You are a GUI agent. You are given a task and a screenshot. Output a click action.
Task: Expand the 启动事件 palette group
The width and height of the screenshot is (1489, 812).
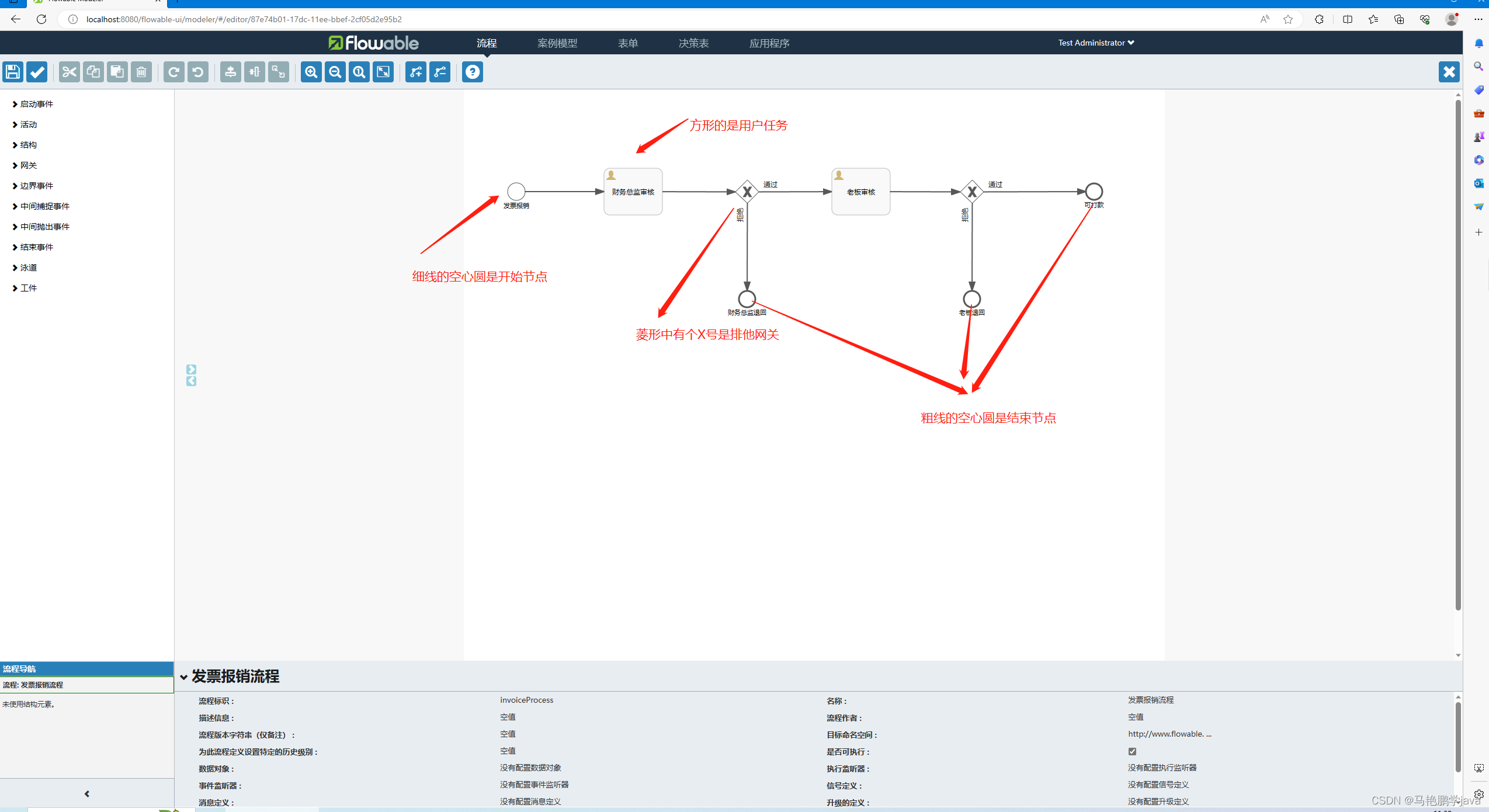pos(33,104)
